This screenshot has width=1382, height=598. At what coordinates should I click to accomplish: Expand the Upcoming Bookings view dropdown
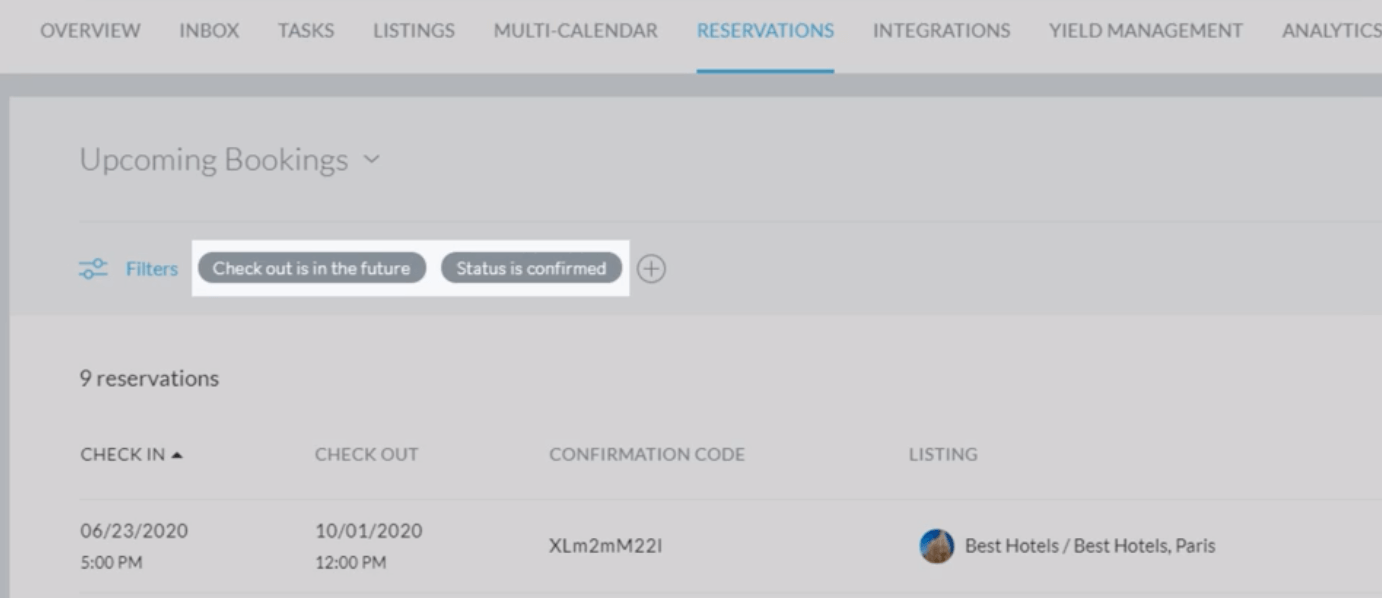pyautogui.click(x=372, y=160)
